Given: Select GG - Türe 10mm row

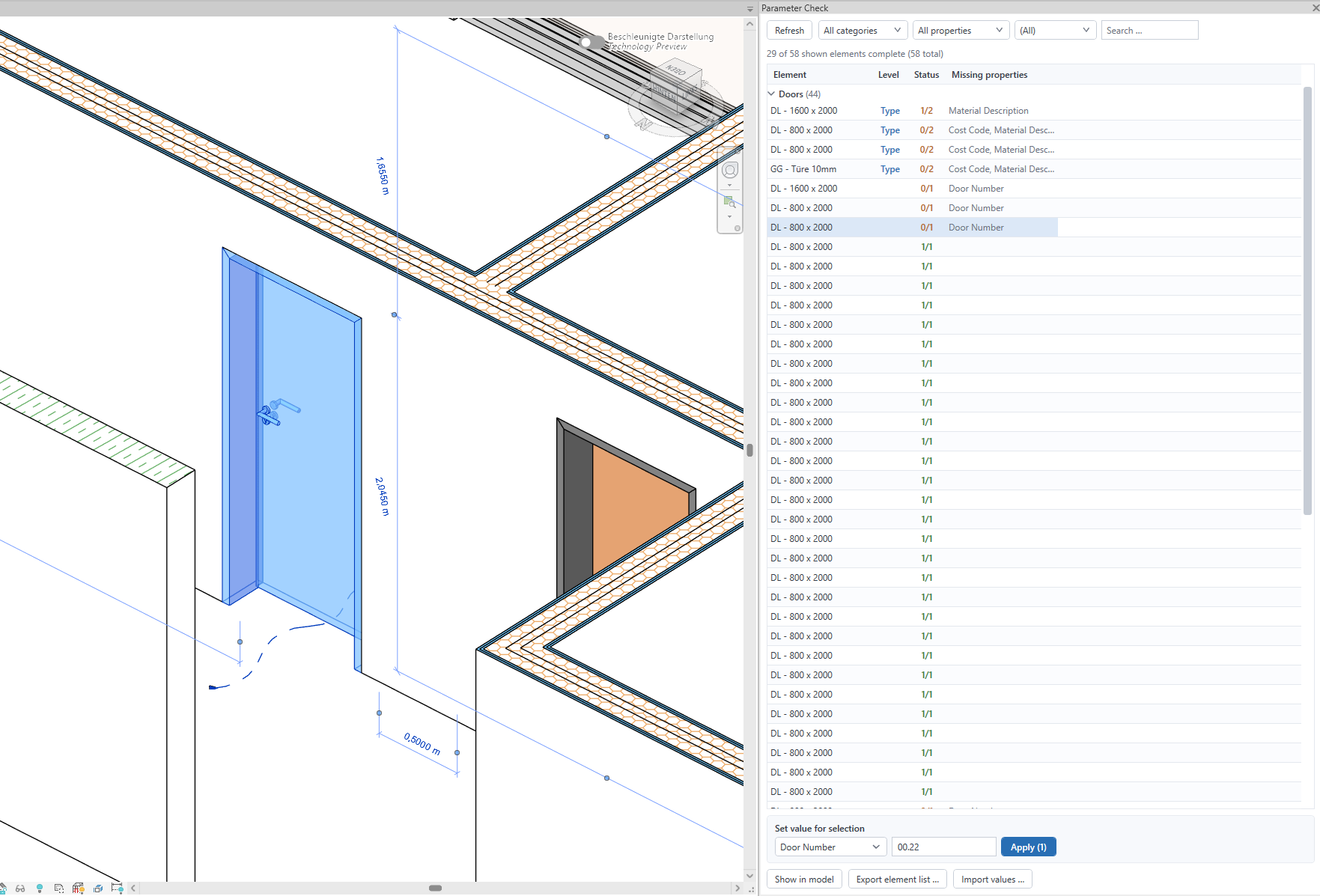Looking at the screenshot, I should coord(1035,169).
